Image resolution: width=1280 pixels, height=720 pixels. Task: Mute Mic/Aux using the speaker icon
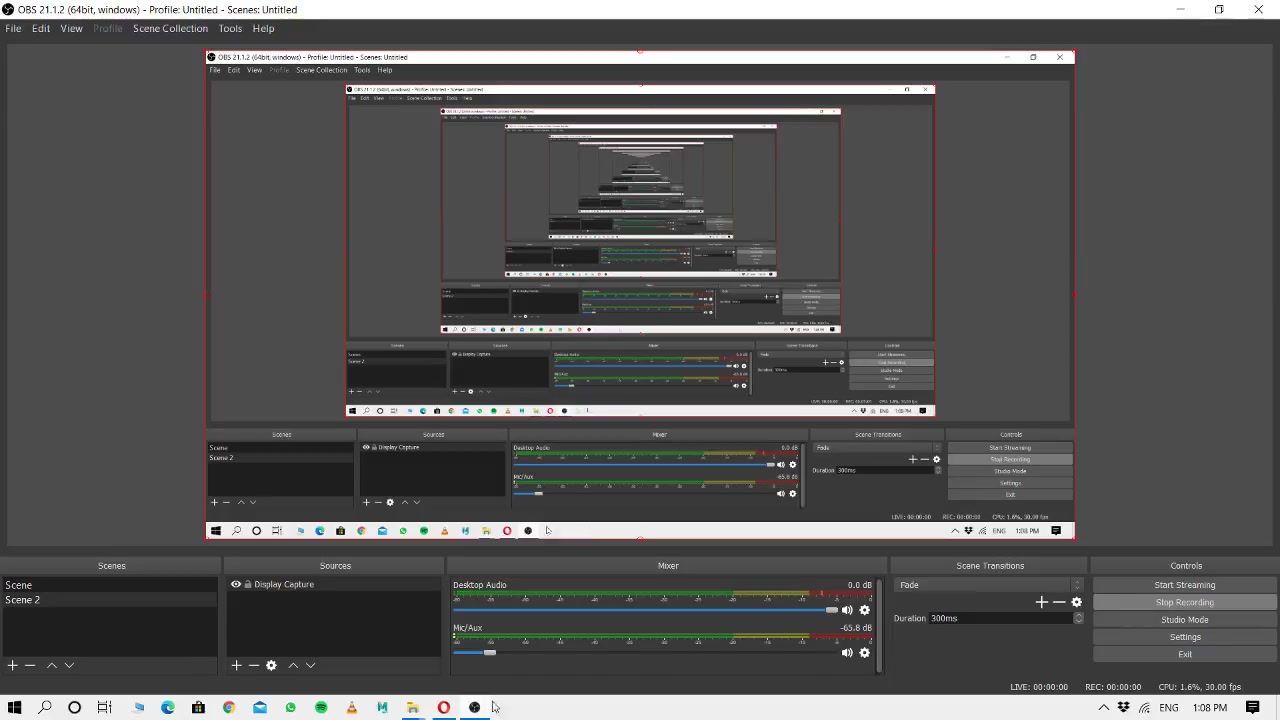pos(847,653)
